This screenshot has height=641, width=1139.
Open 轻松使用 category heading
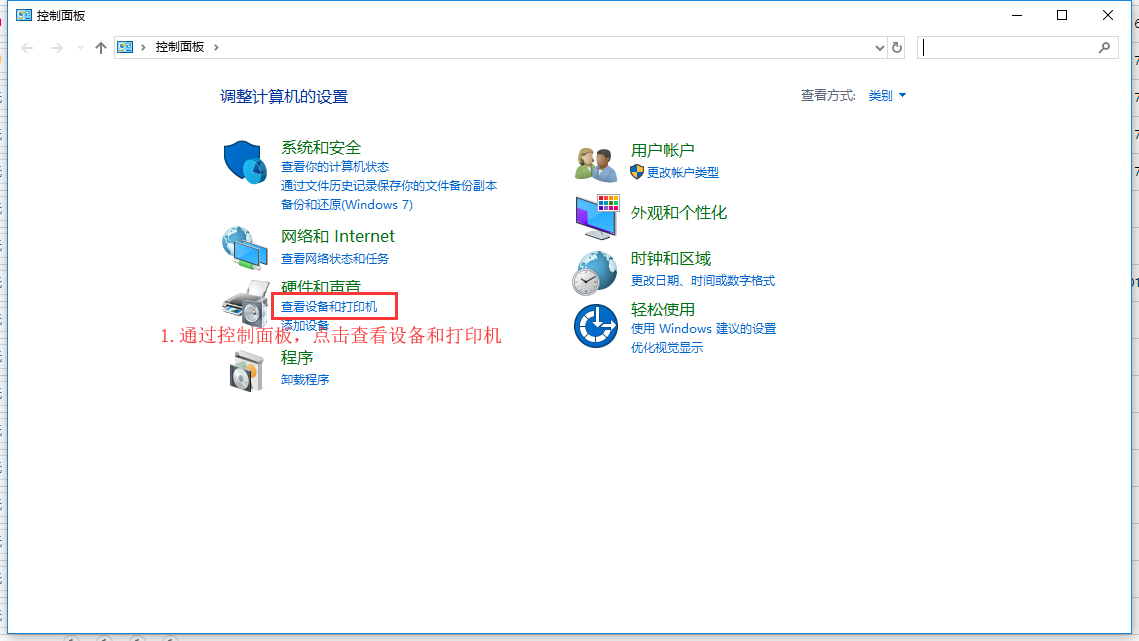[x=662, y=310]
